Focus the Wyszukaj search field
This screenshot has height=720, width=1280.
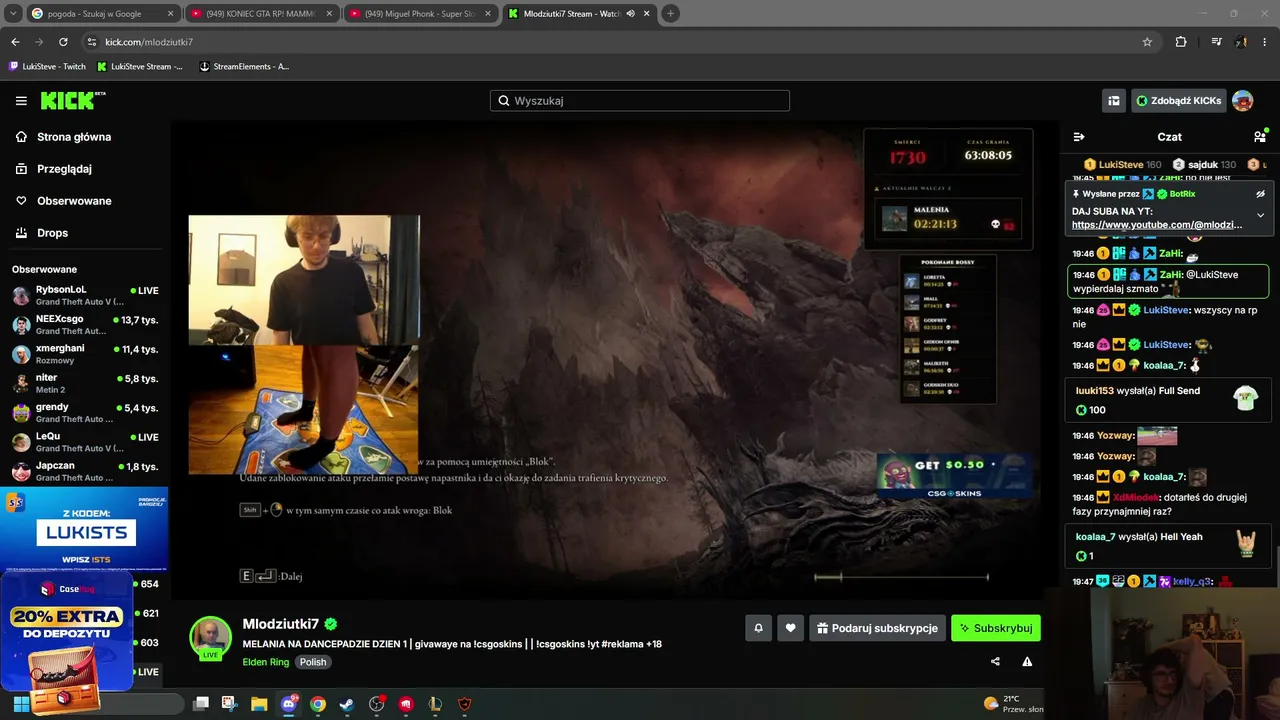pos(640,101)
